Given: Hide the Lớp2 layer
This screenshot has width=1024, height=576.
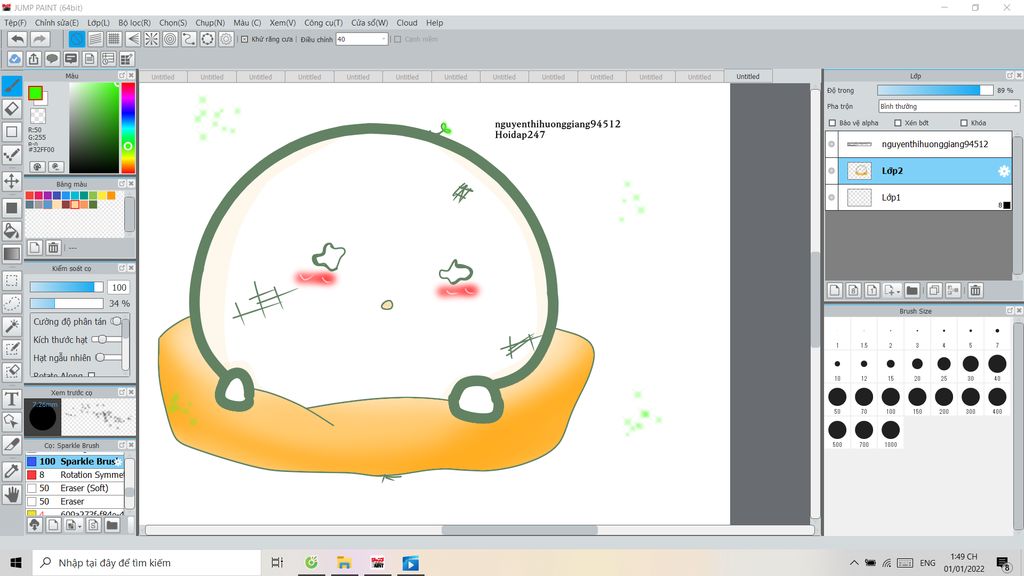Looking at the screenshot, I should pyautogui.click(x=831, y=171).
